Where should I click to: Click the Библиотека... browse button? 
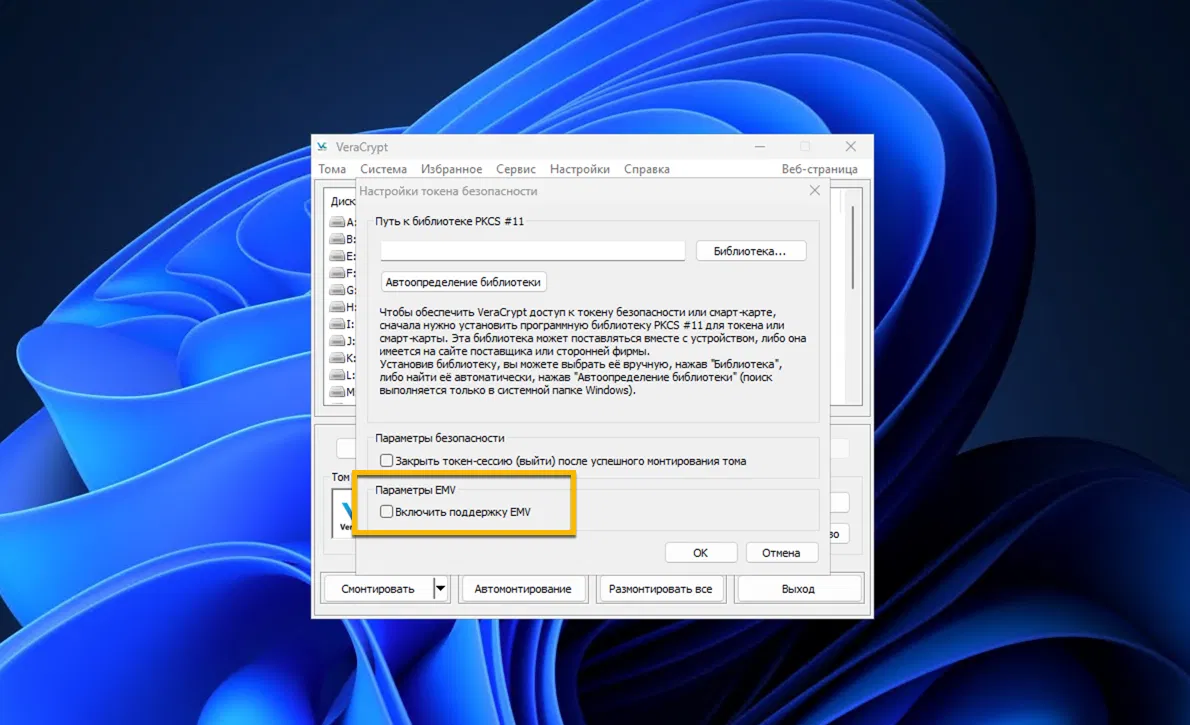(750, 251)
